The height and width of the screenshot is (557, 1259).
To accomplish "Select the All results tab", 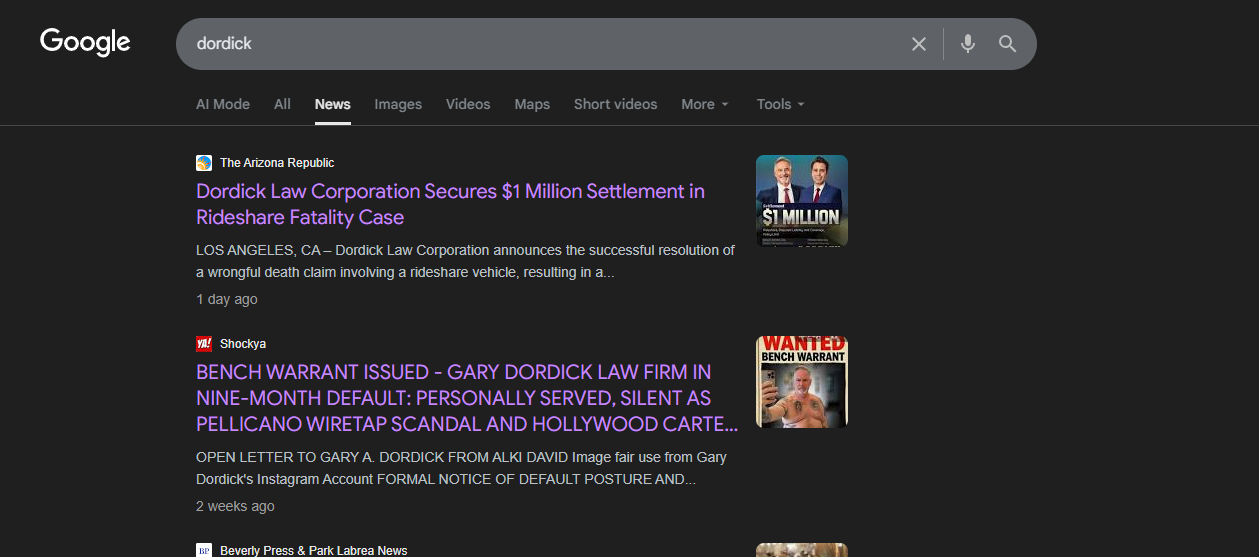I will pyautogui.click(x=282, y=104).
